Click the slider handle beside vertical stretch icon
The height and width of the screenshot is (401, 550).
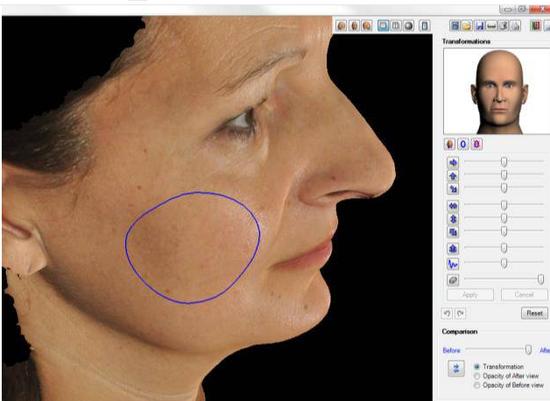click(504, 218)
